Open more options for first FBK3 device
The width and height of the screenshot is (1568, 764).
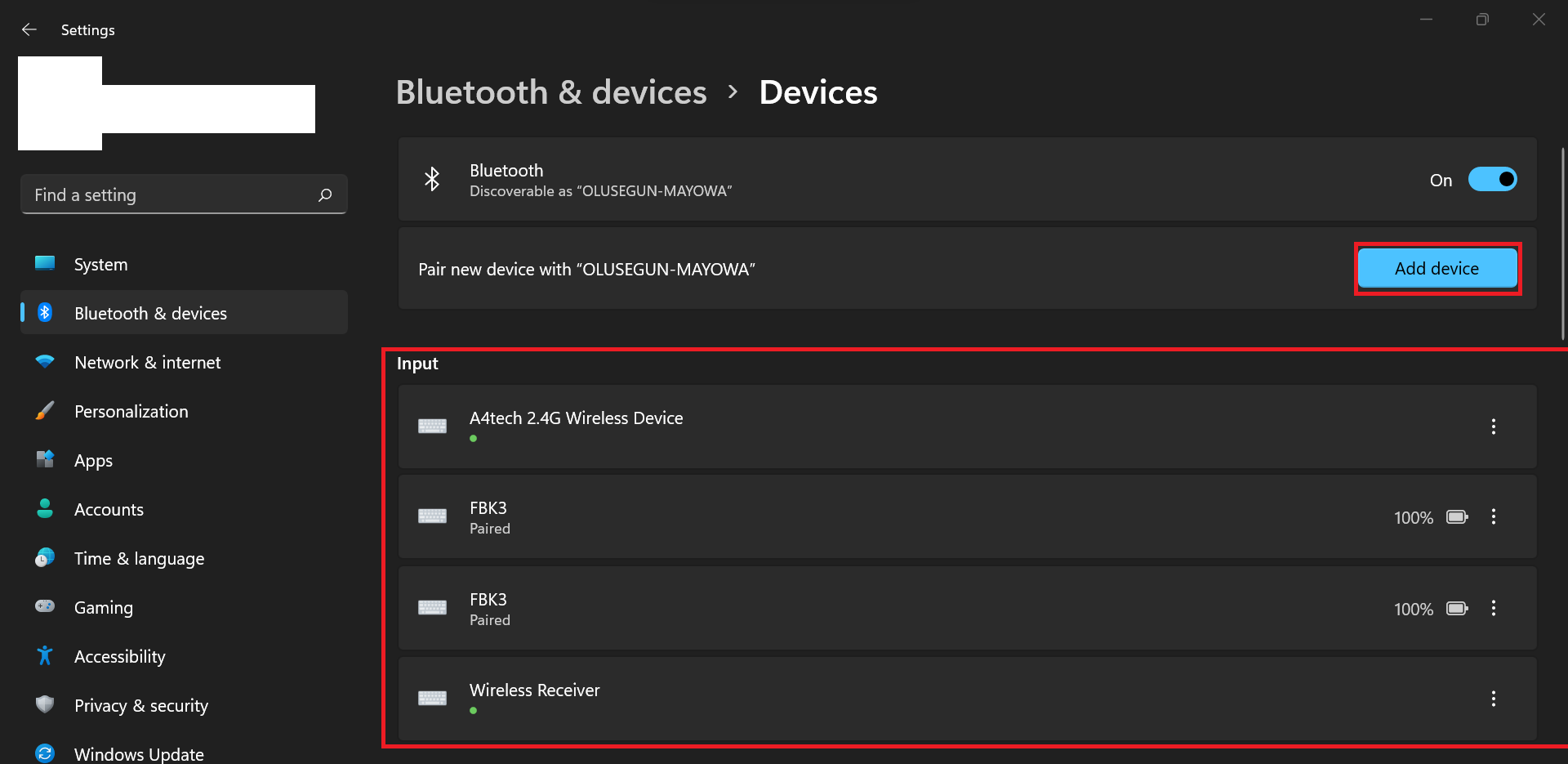tap(1493, 517)
